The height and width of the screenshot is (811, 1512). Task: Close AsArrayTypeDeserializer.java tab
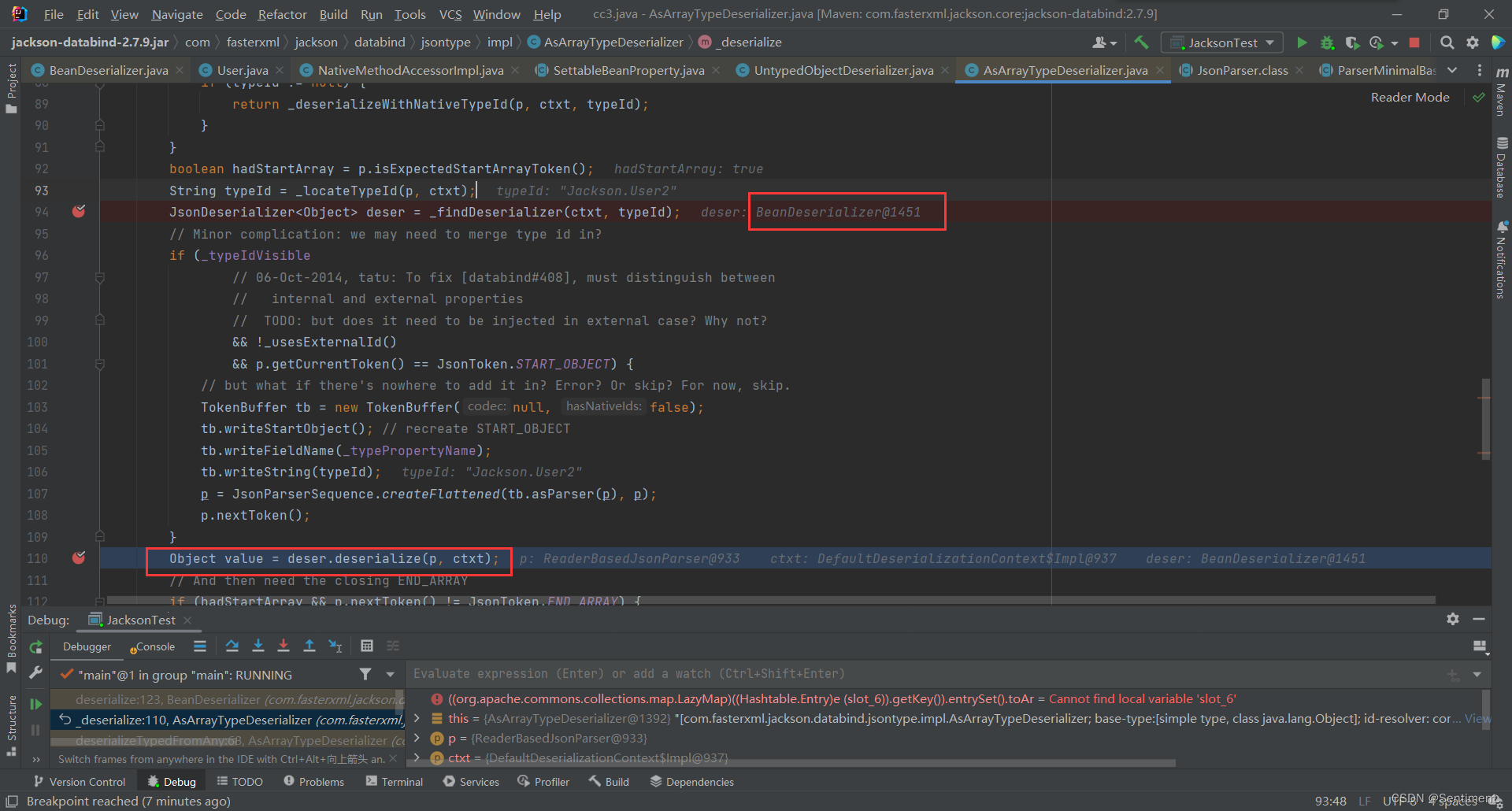coord(1159,70)
